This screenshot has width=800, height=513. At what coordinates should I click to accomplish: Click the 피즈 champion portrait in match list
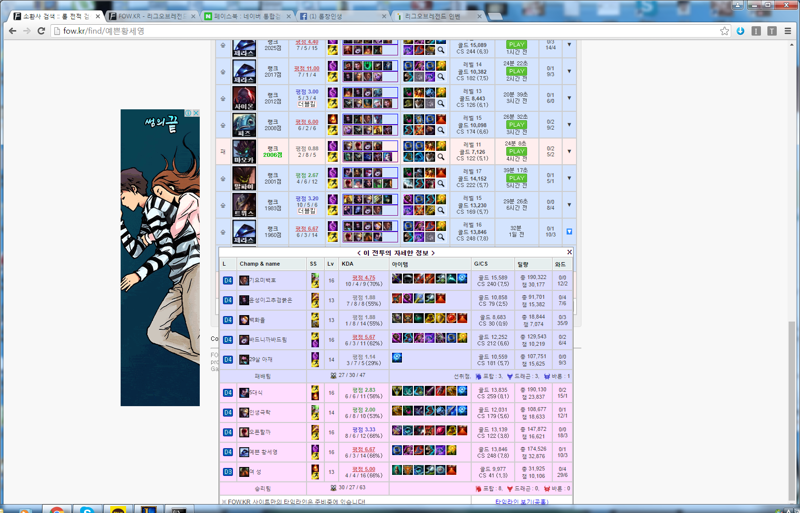tap(244, 125)
